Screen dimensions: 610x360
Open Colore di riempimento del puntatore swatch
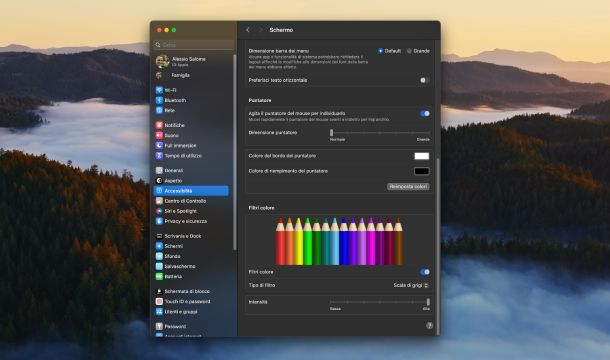(x=422, y=171)
